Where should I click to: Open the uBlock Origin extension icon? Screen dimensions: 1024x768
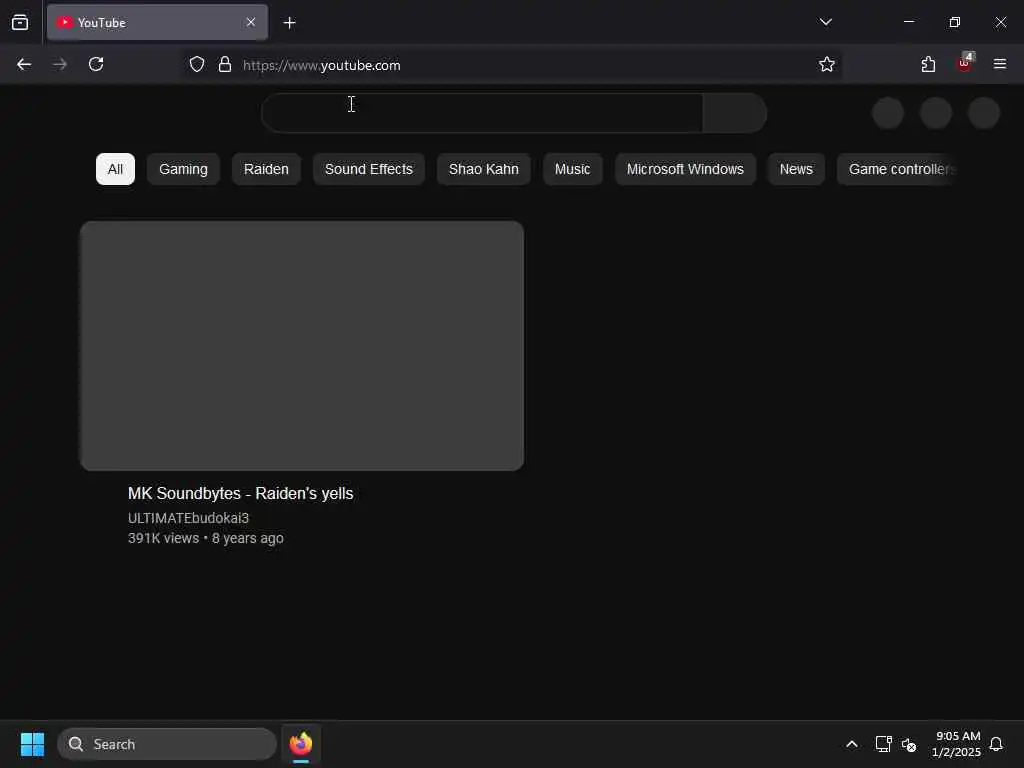[965, 63]
